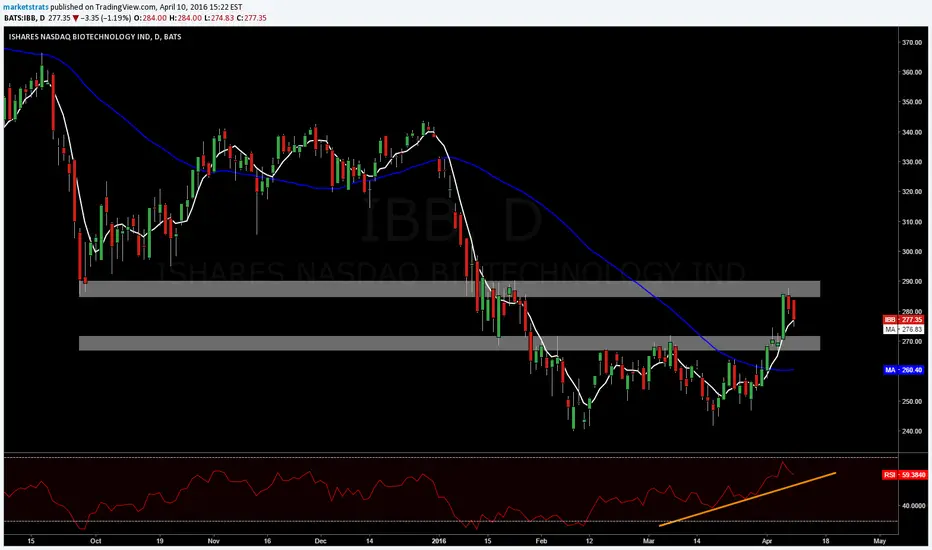Click the 40.0000 RSI scale label
Screen dimensions: 932x550
click(914, 506)
